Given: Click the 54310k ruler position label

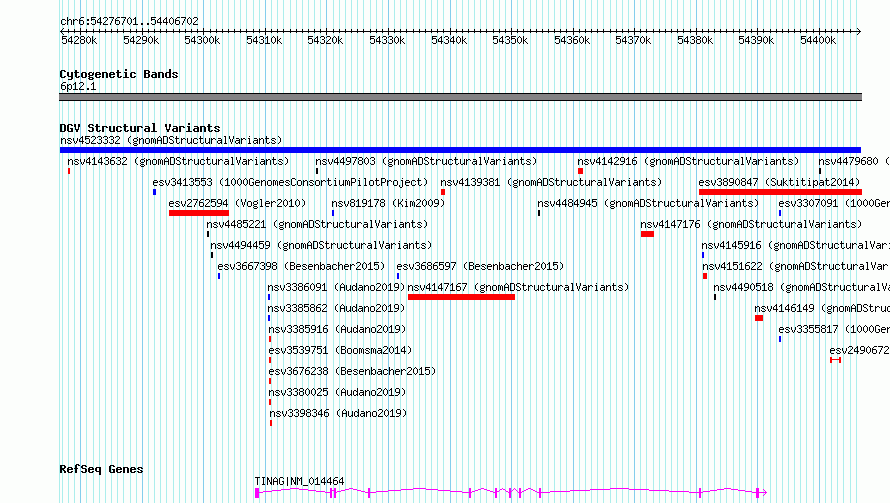Looking at the screenshot, I should (264, 40).
